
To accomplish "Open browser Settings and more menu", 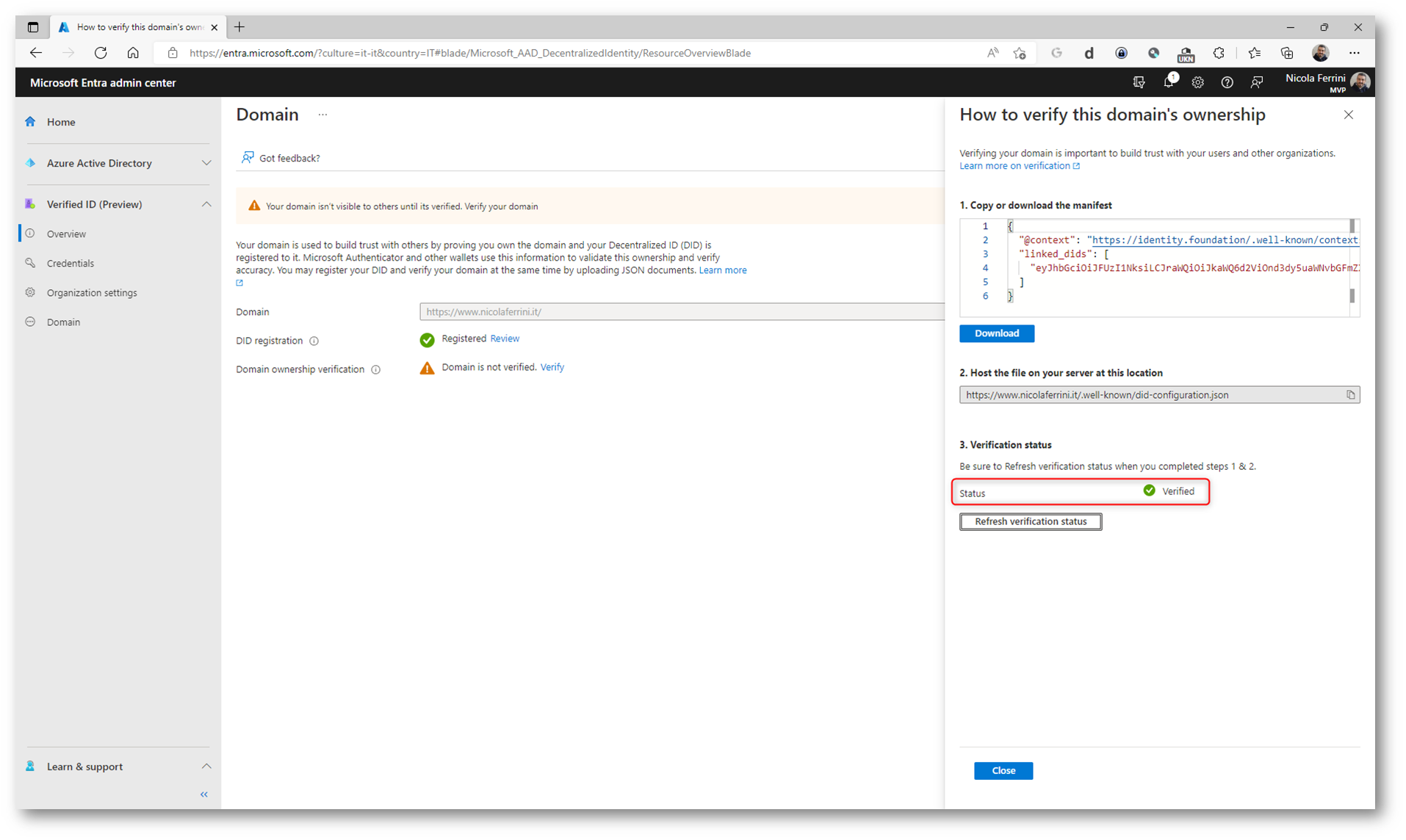I will (x=1355, y=53).
